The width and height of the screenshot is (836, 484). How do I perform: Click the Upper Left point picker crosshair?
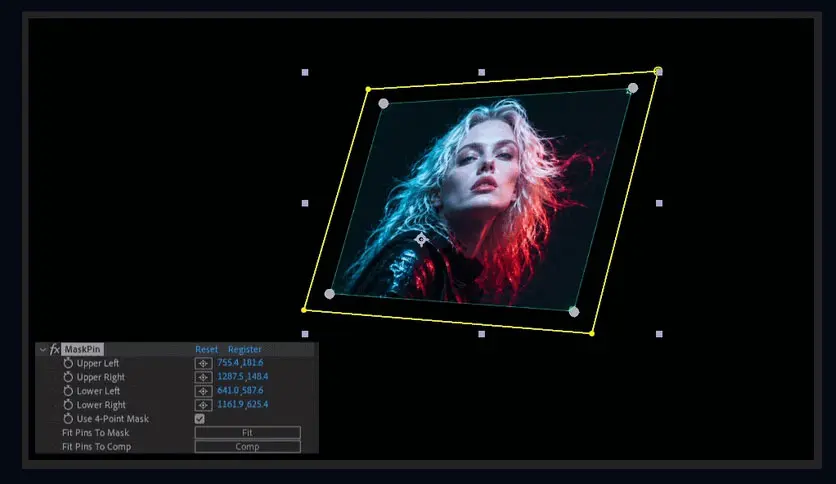pyautogui.click(x=203, y=364)
